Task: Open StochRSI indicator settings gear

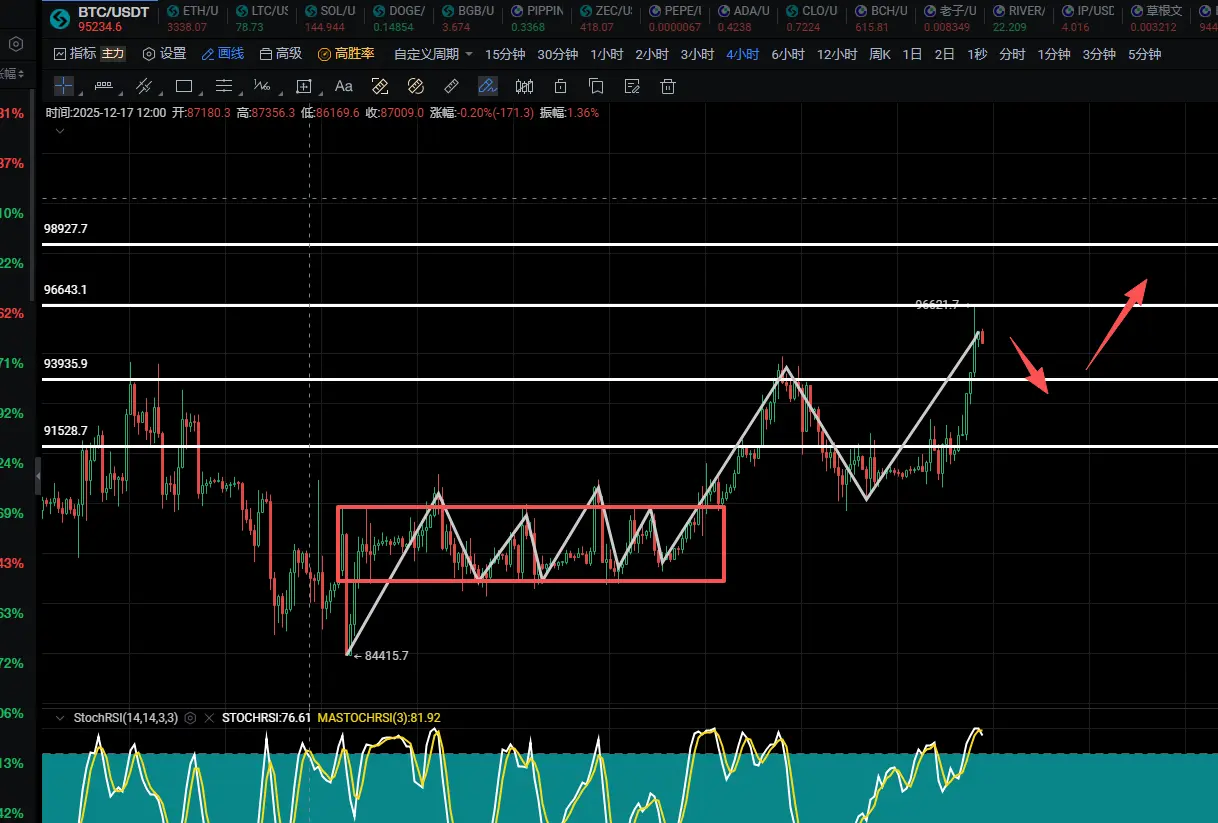Action: click(x=190, y=717)
